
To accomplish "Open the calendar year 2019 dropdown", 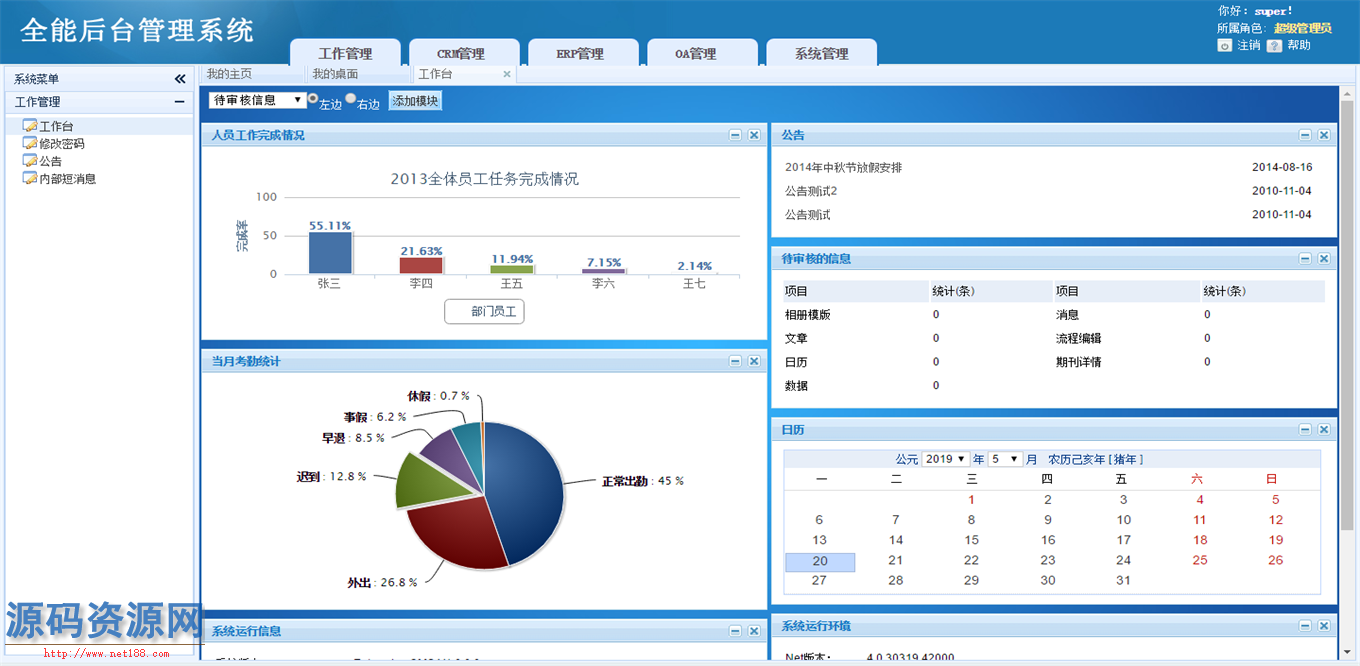I will (x=945, y=459).
